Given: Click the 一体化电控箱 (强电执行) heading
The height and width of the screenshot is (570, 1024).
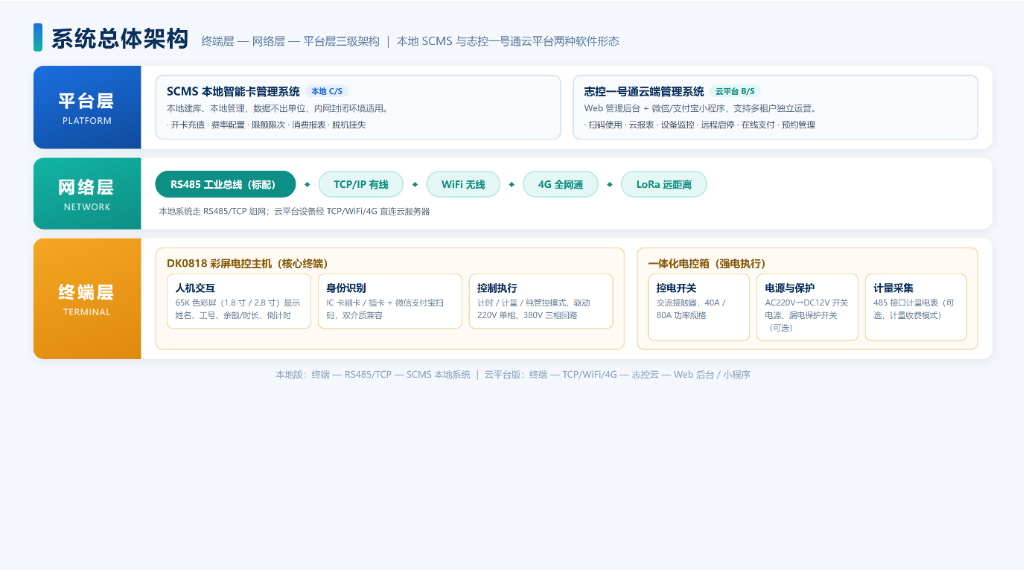Looking at the screenshot, I should pyautogui.click(x=707, y=263).
